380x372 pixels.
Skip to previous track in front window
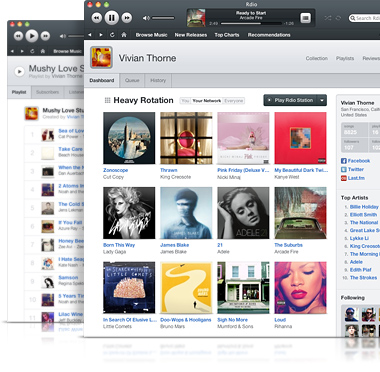97,18
